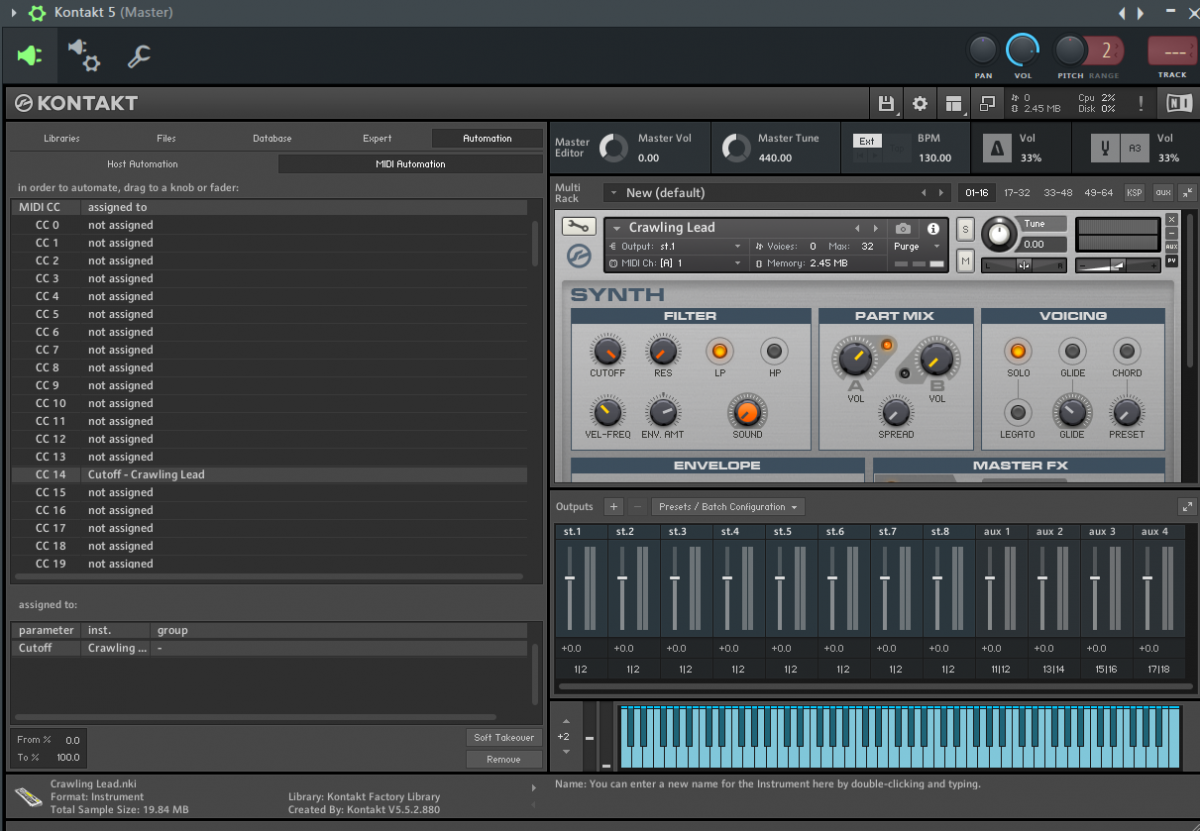1200x831 pixels.
Task: Add output channel with plus icon
Action: pos(614,507)
